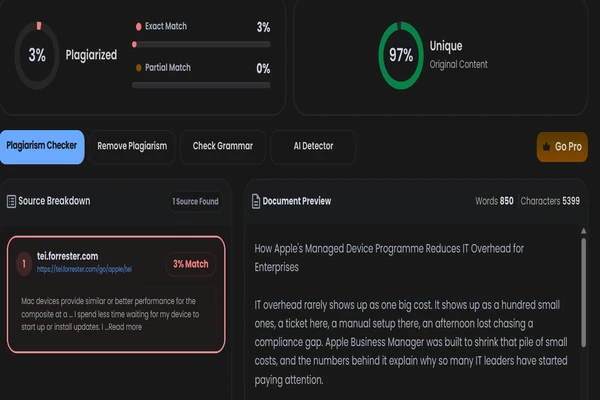Click the source number 1 badge

click(x=24, y=264)
